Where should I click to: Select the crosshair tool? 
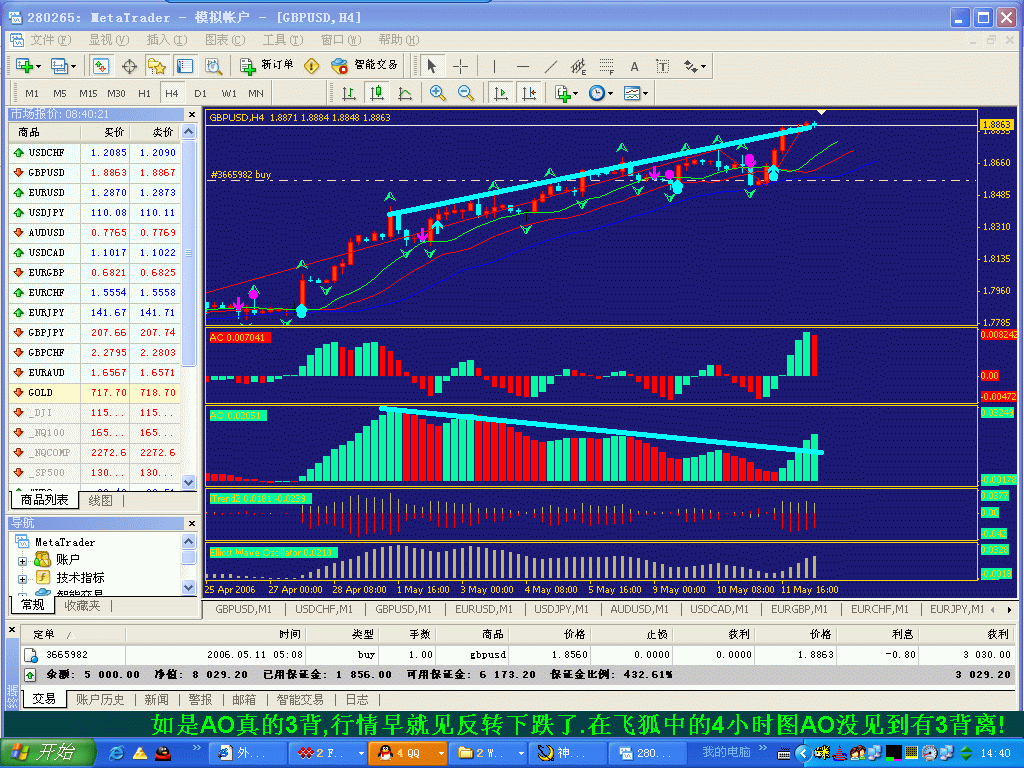pyautogui.click(x=460, y=66)
